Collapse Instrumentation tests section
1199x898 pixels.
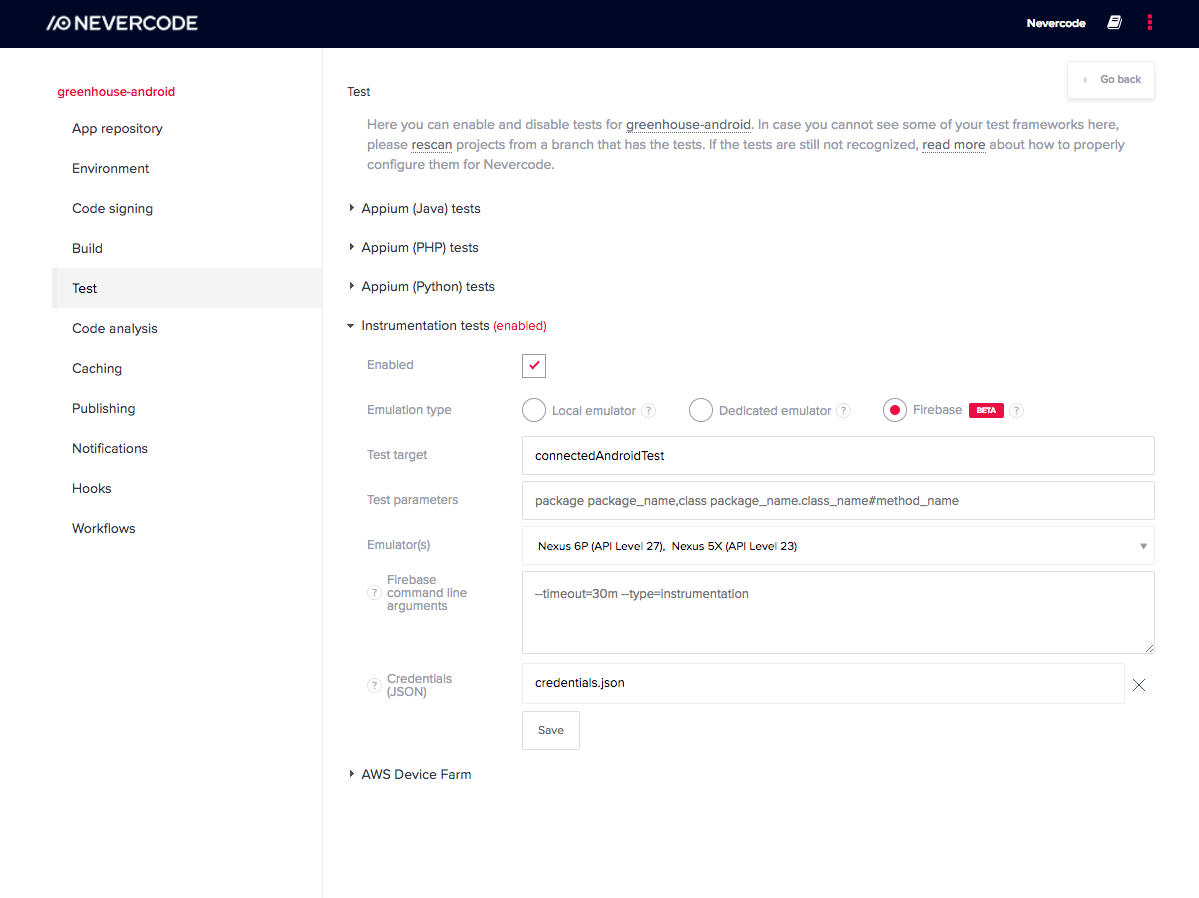[447, 326]
